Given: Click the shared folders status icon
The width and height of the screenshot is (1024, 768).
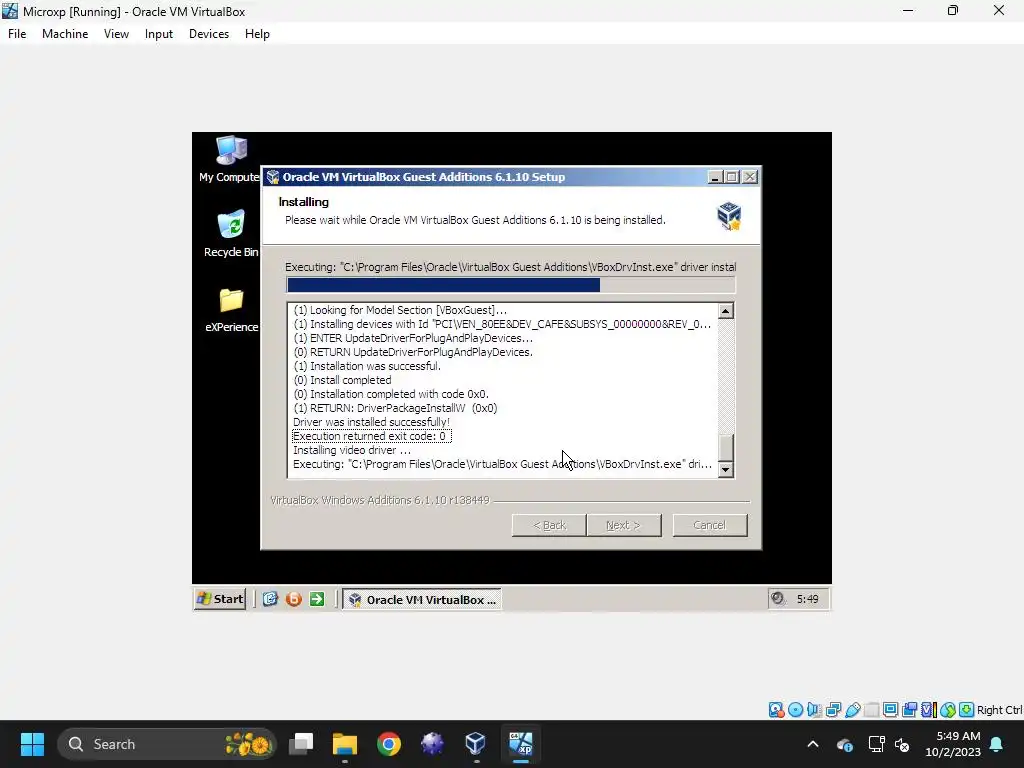Looking at the screenshot, I should 871,710.
